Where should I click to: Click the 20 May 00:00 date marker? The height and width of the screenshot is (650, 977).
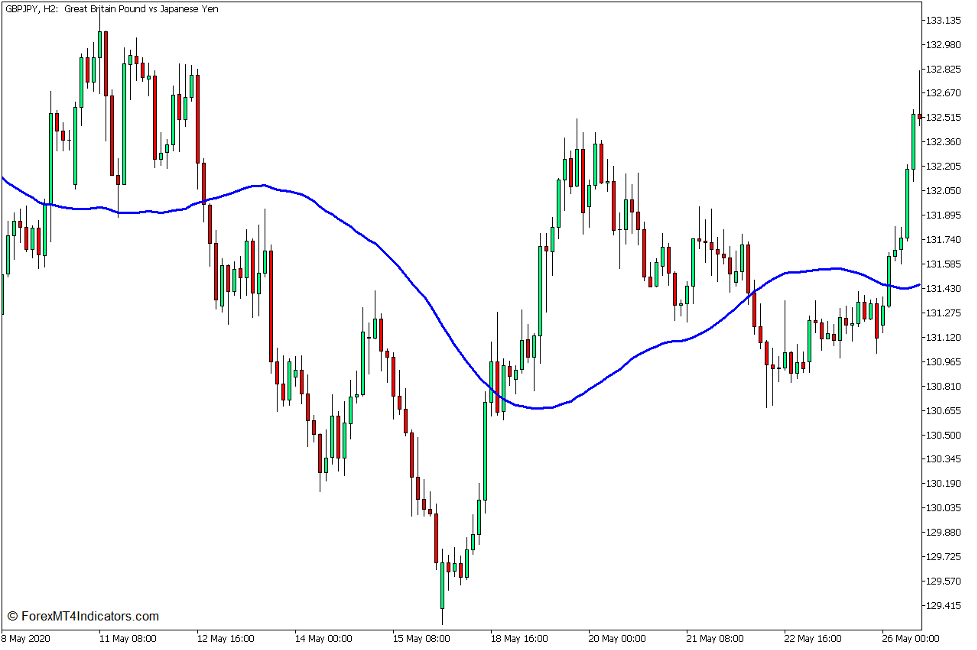617,638
